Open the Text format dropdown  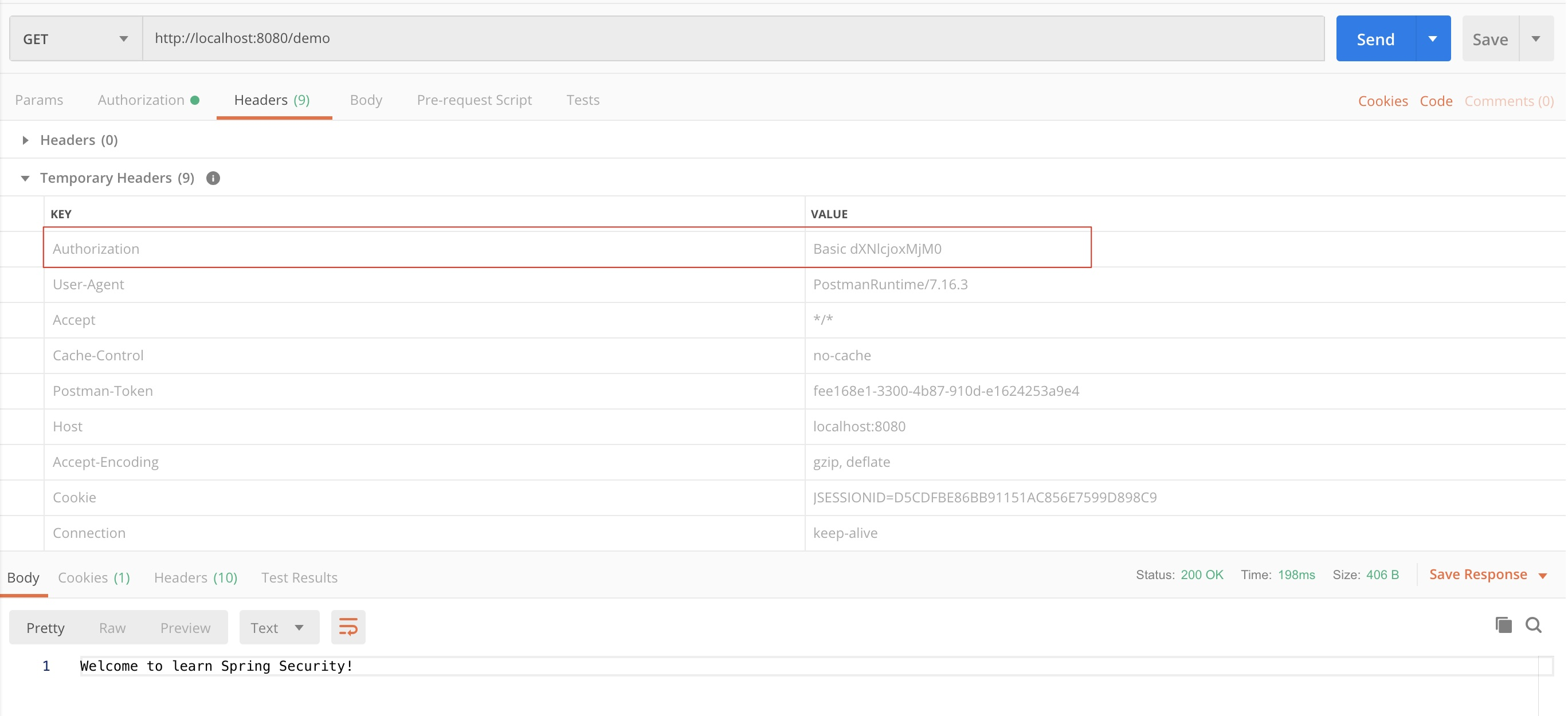278,628
